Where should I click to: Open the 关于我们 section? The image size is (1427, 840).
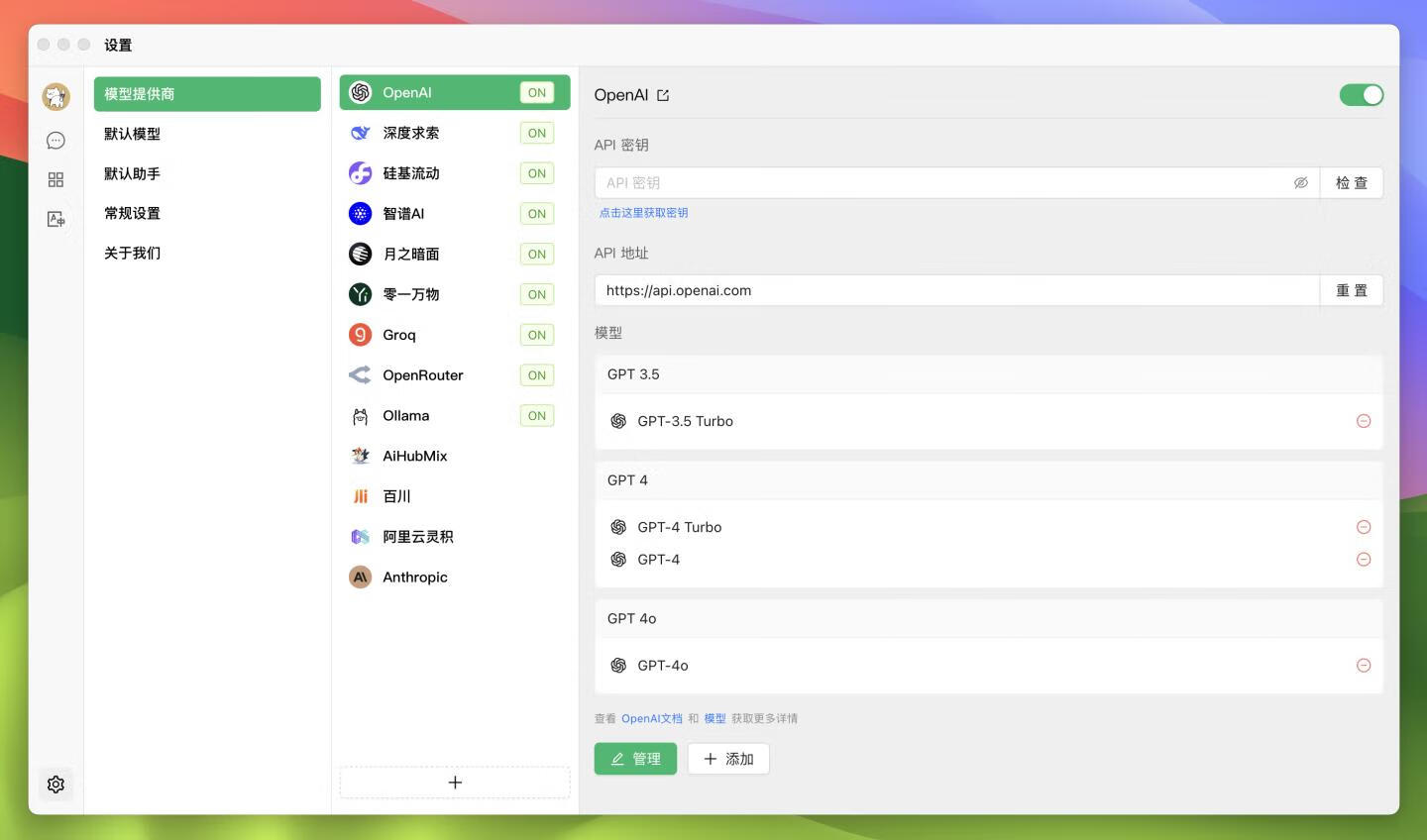(207, 253)
